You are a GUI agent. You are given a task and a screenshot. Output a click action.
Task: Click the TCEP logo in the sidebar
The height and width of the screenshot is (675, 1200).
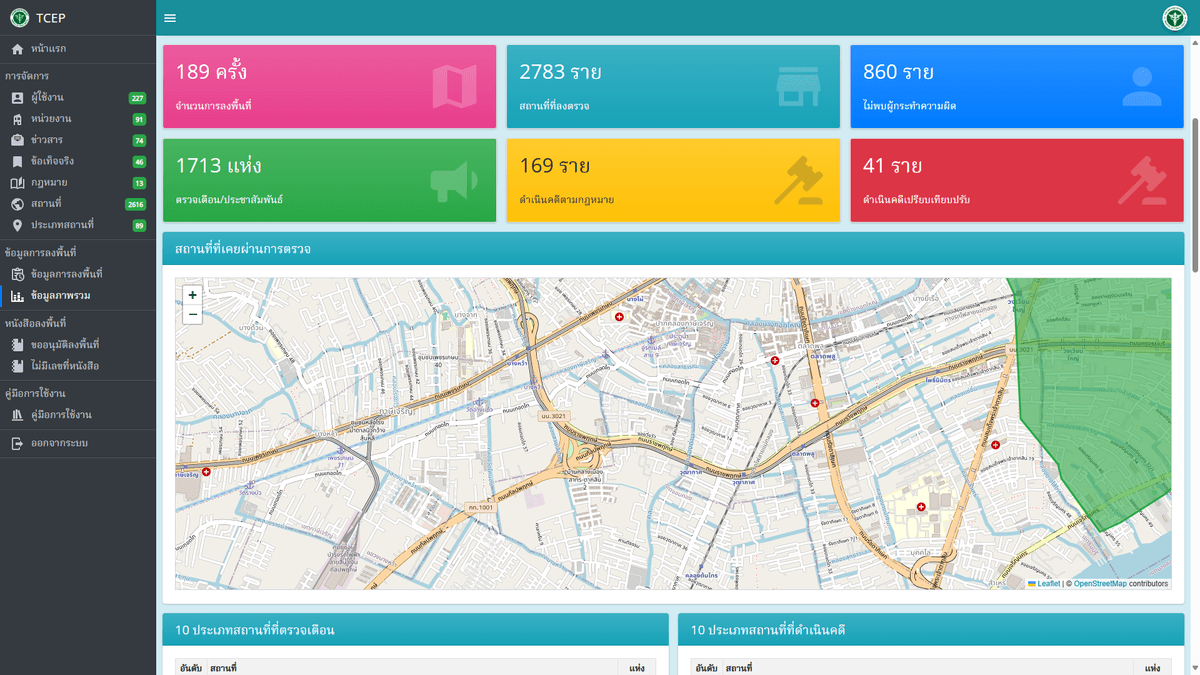[x=19, y=18]
